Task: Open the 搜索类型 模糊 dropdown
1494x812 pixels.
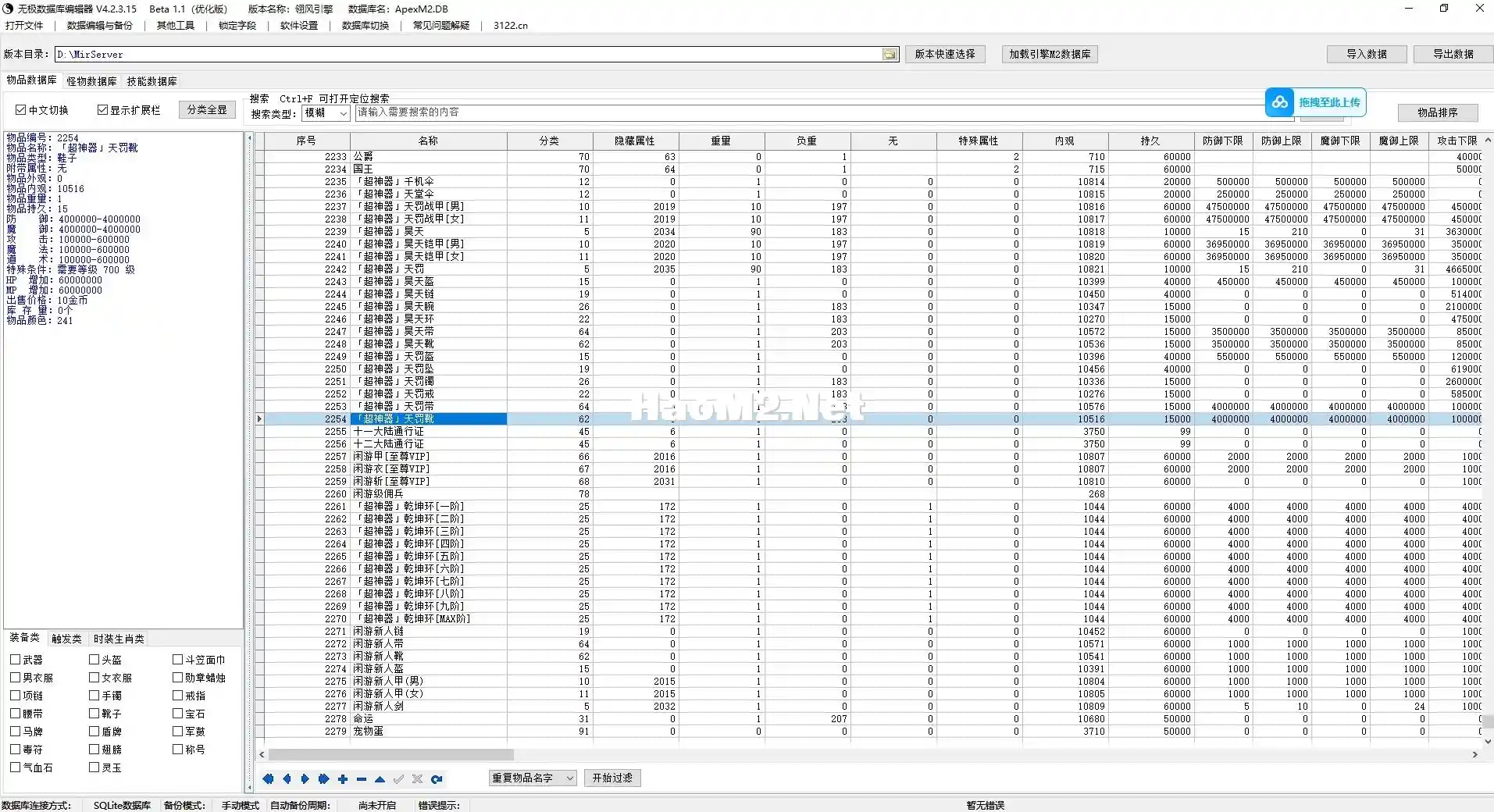Action: [x=325, y=113]
